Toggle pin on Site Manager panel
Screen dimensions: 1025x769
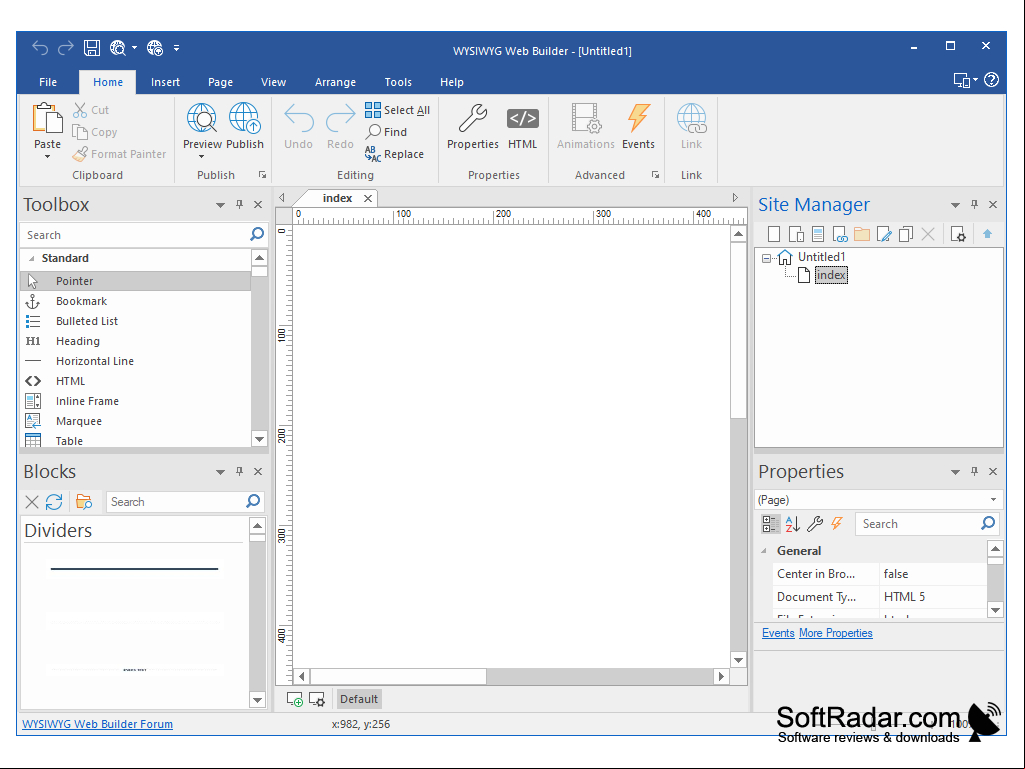tap(974, 205)
